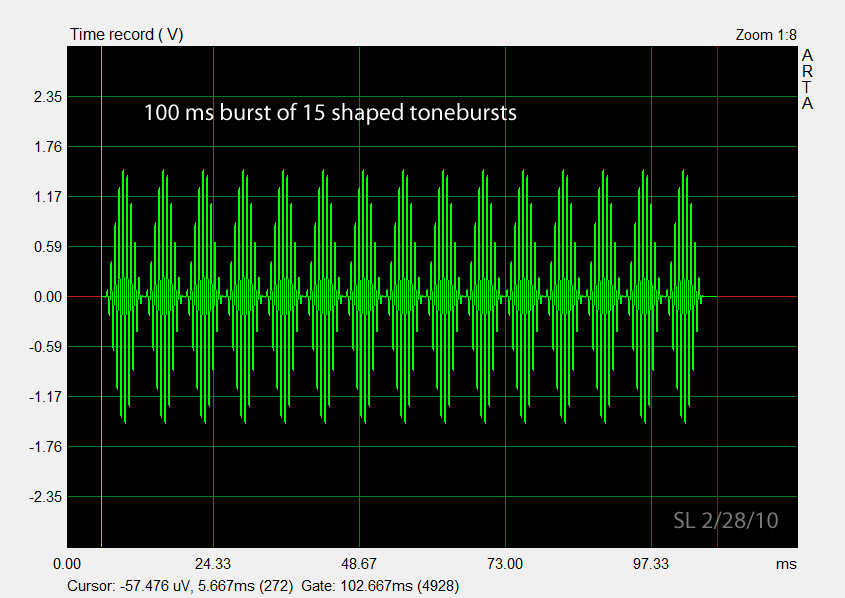Image resolution: width=845 pixels, height=598 pixels.
Task: Click the ms unit label
Action: (786, 564)
